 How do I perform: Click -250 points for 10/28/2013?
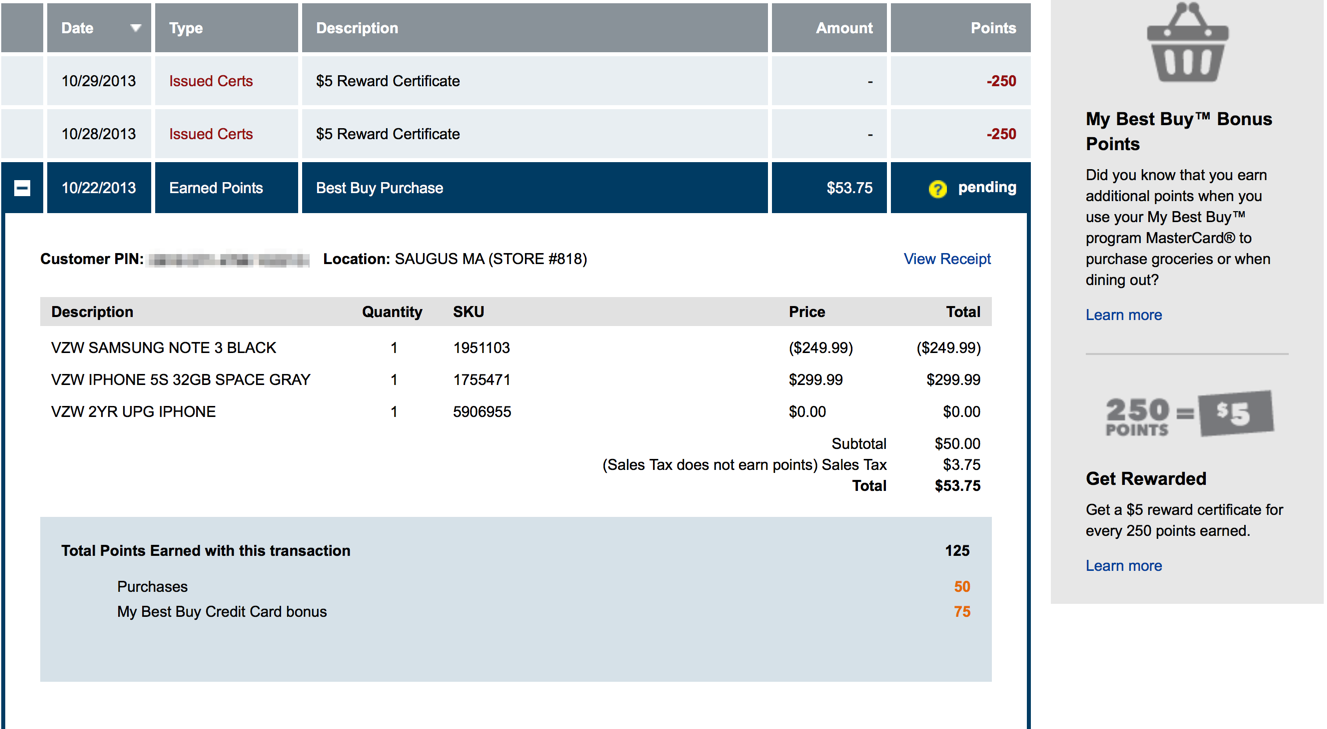pos(1001,134)
